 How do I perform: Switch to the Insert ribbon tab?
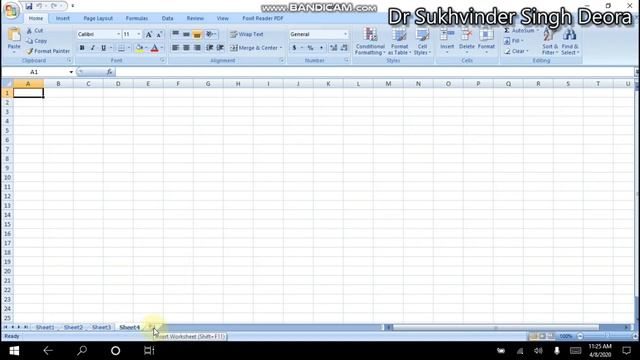pyautogui.click(x=62, y=18)
